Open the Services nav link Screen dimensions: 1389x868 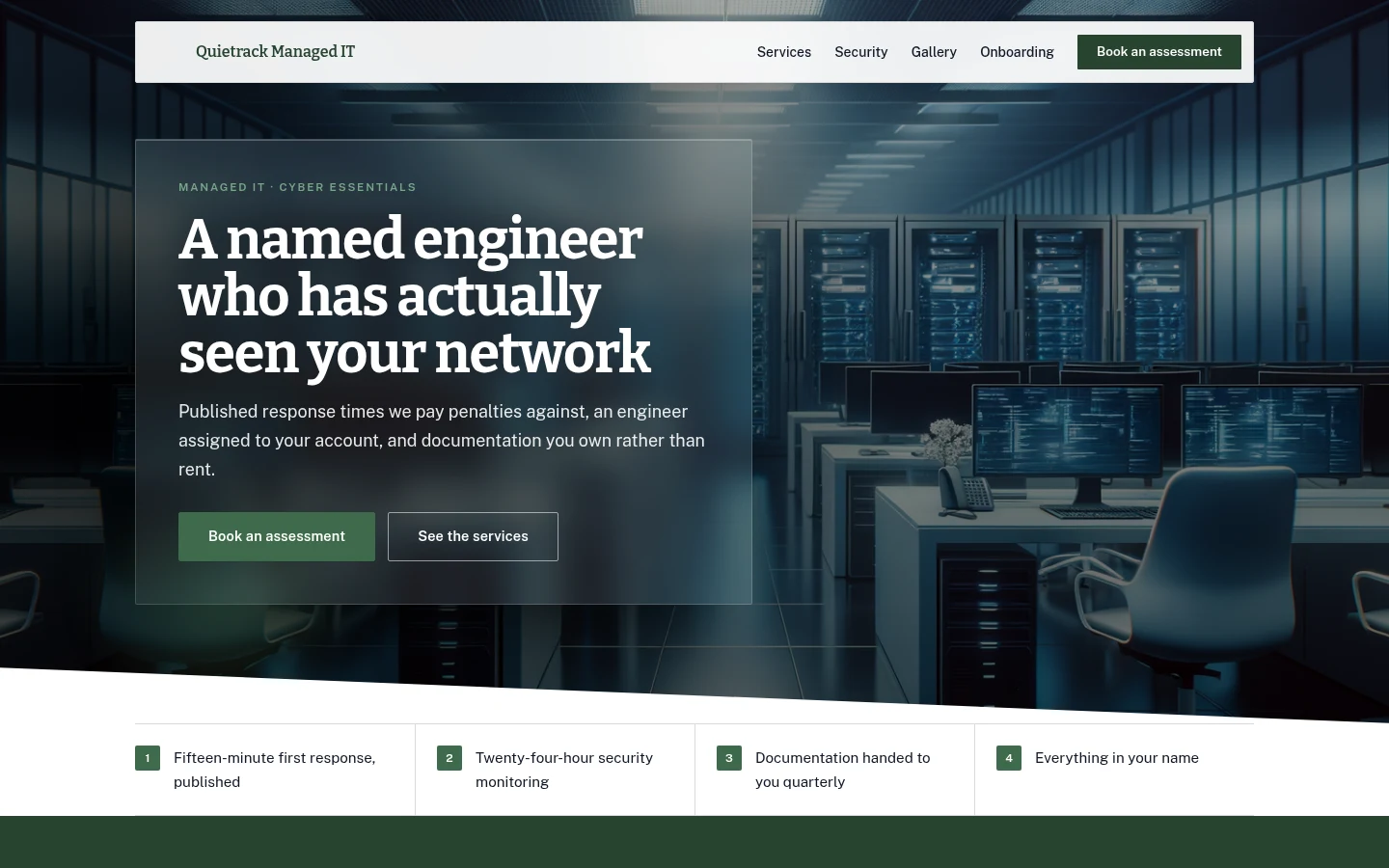783,52
